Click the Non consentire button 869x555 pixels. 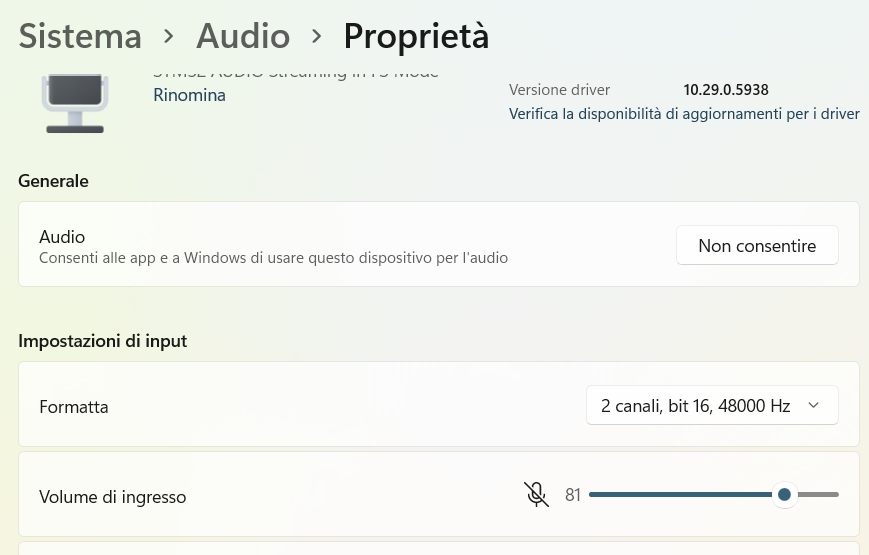click(x=757, y=245)
